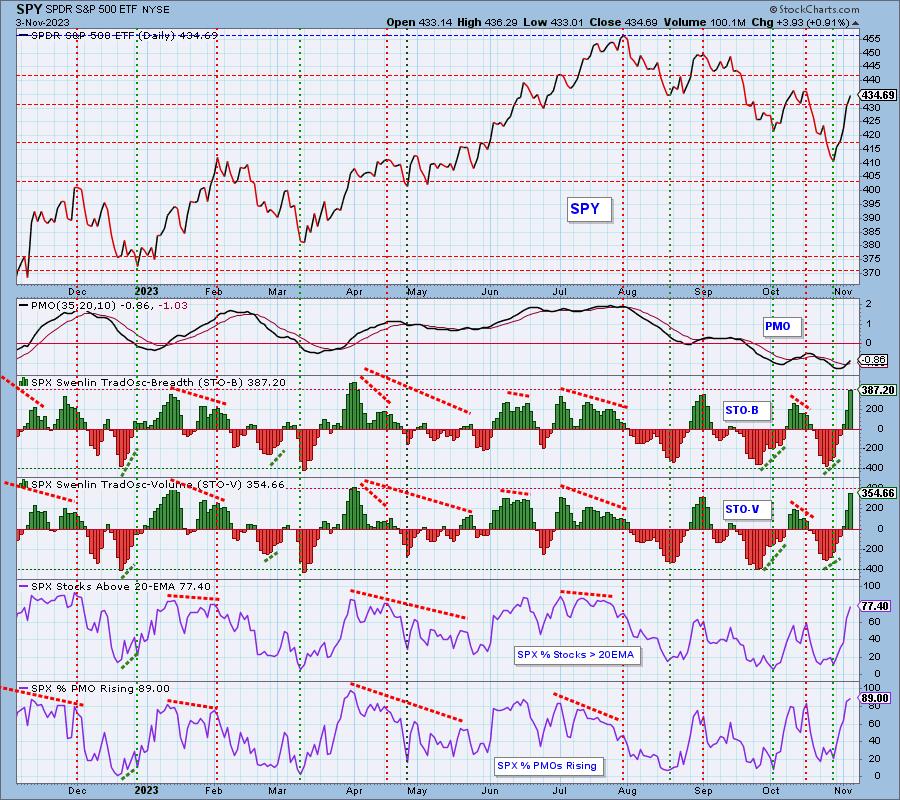
Task: Click the STO-V label box
Action: (746, 510)
